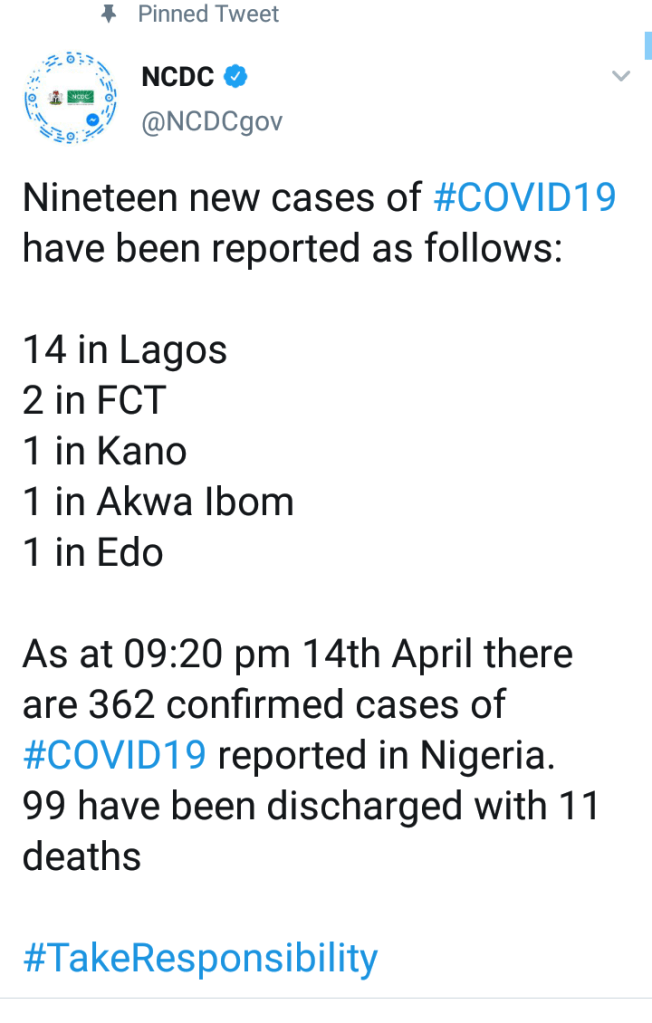Screen dimensions: 652x1023
Task: Click the '1 in Kano' line
Action: (x=105, y=451)
